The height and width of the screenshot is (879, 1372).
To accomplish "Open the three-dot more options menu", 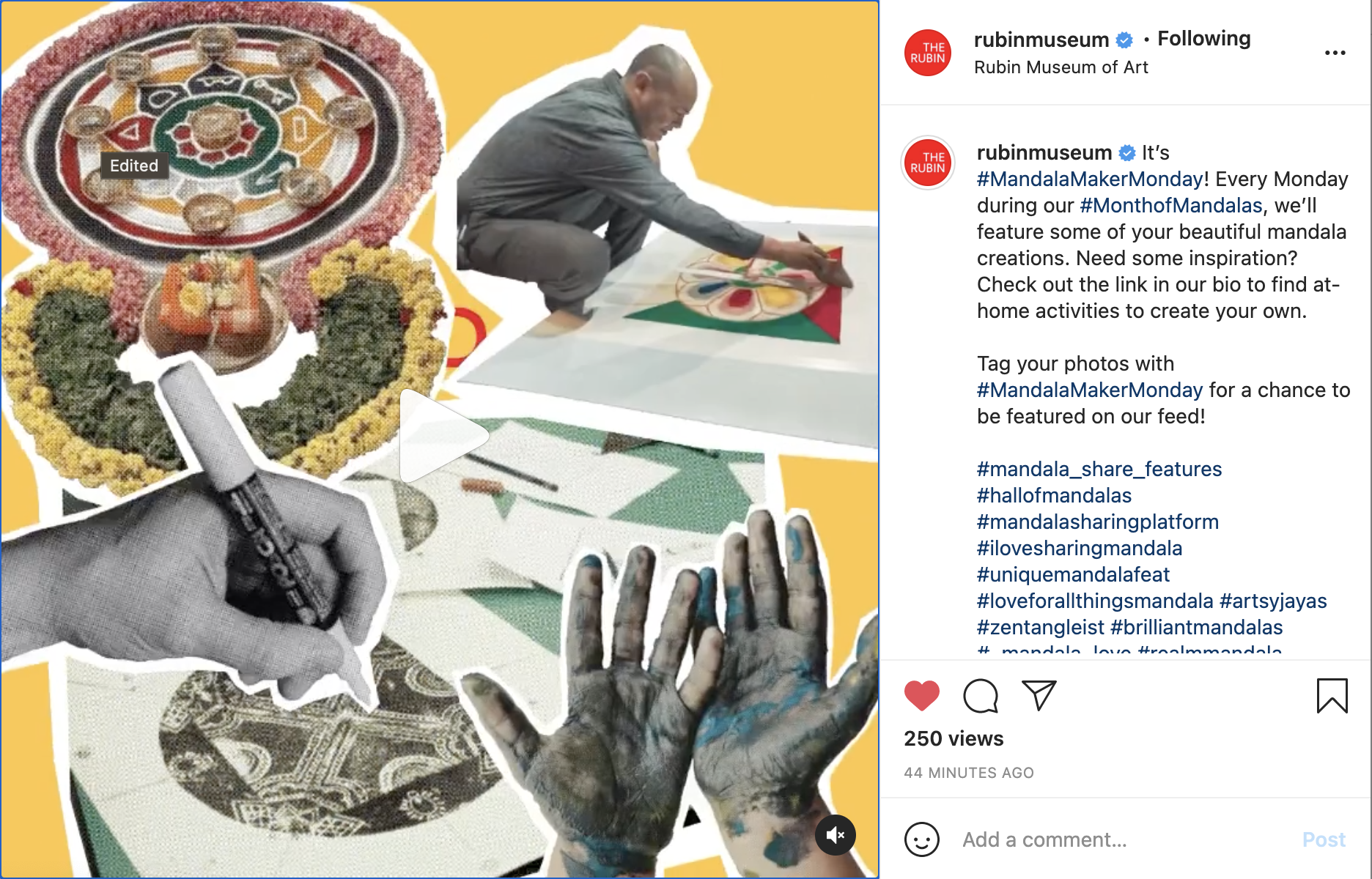I will click(1335, 53).
